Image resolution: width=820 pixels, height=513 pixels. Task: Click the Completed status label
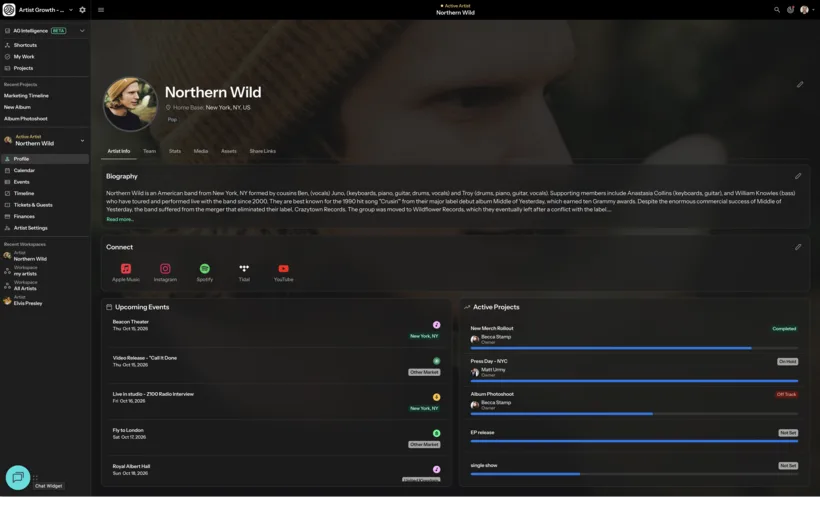pos(784,329)
